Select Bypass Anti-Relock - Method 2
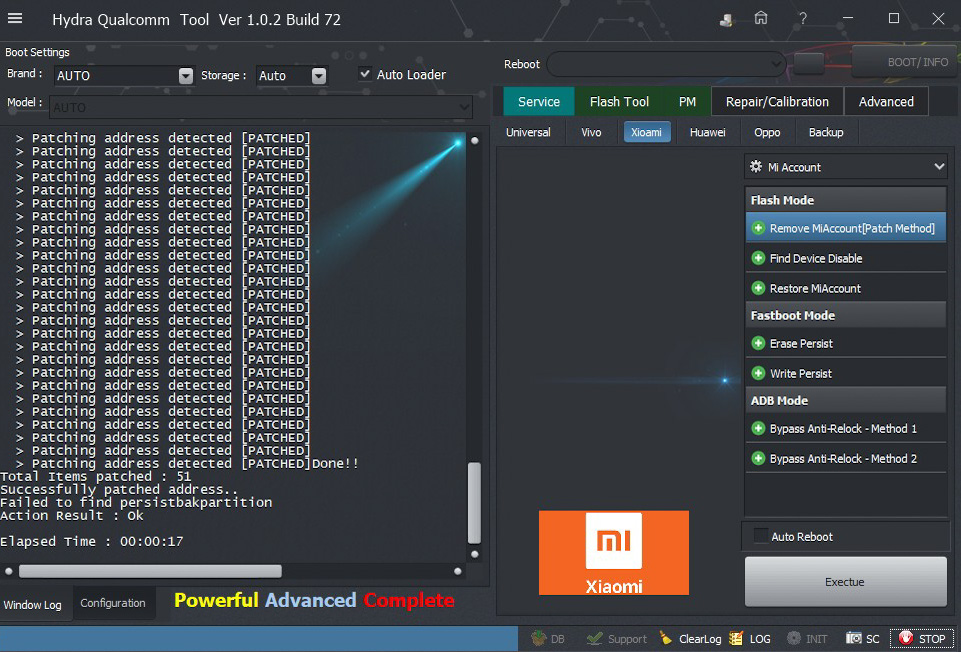The height and width of the screenshot is (652, 961). (846, 458)
